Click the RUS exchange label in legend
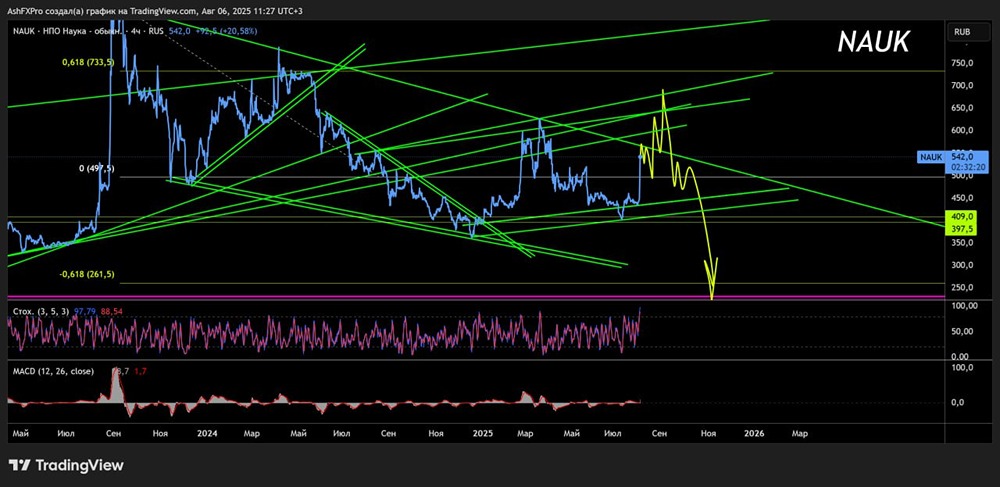 [x=156, y=31]
